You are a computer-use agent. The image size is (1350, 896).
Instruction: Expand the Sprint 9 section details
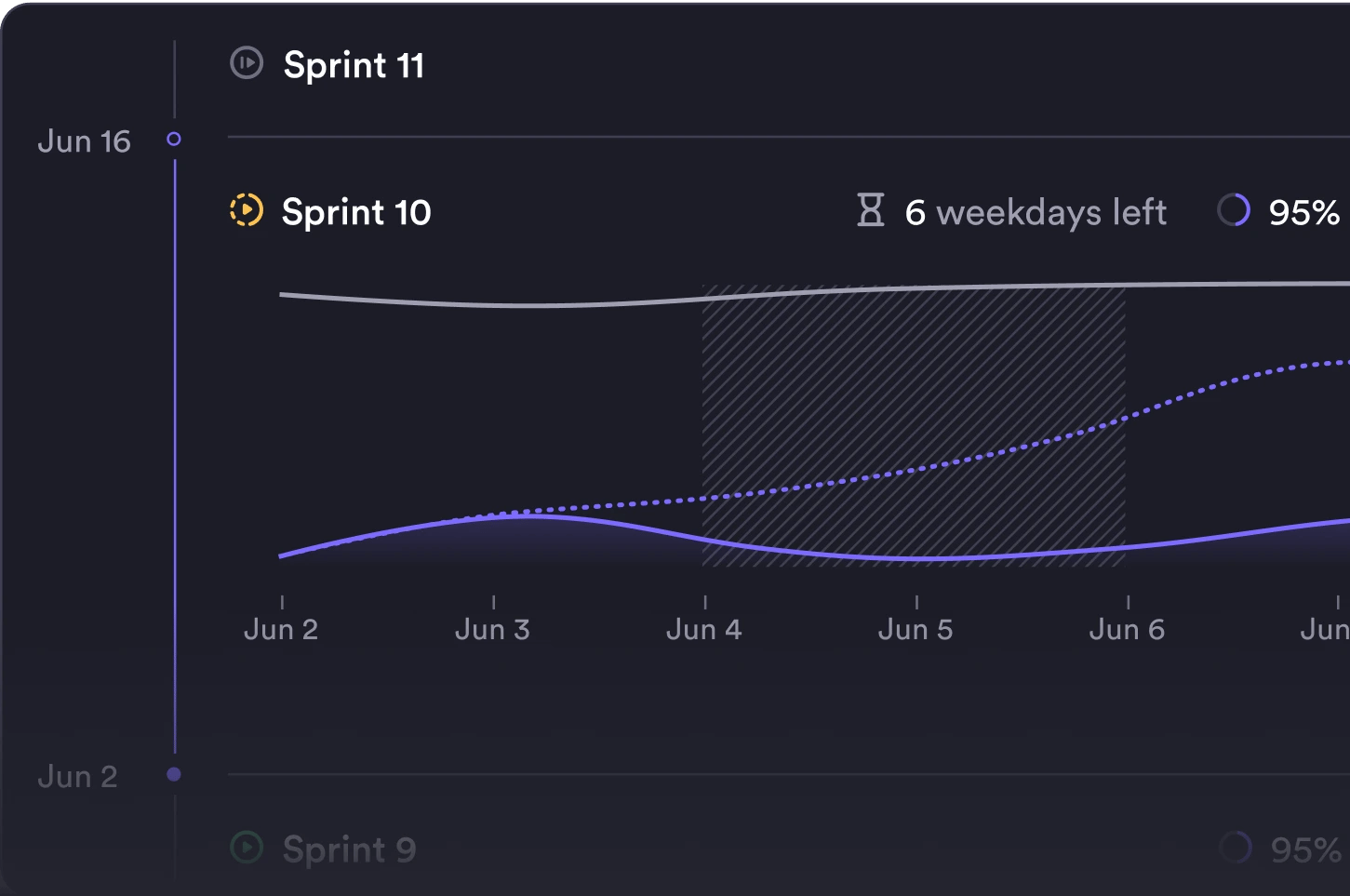click(348, 848)
